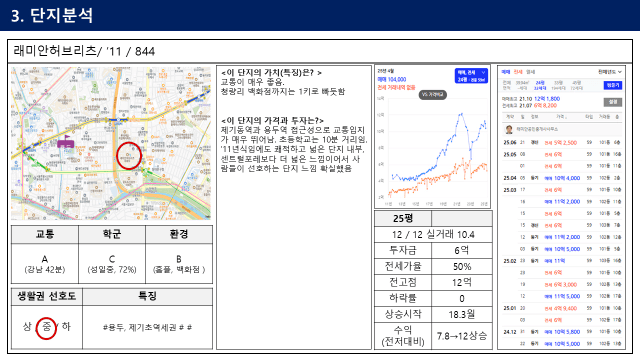640x360 pixels.
Task: Click the realtor profile photo in transaction list
Action: pyautogui.click(x=509, y=129)
